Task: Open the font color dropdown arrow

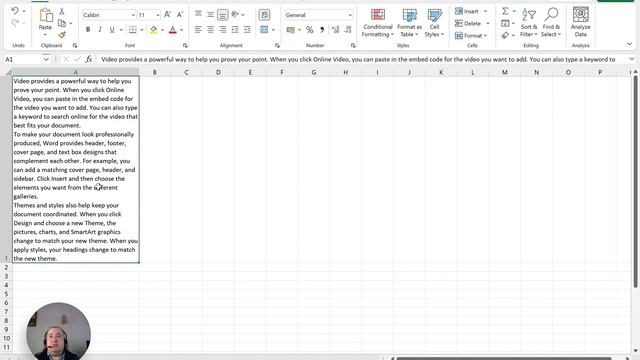Action: 182,30
